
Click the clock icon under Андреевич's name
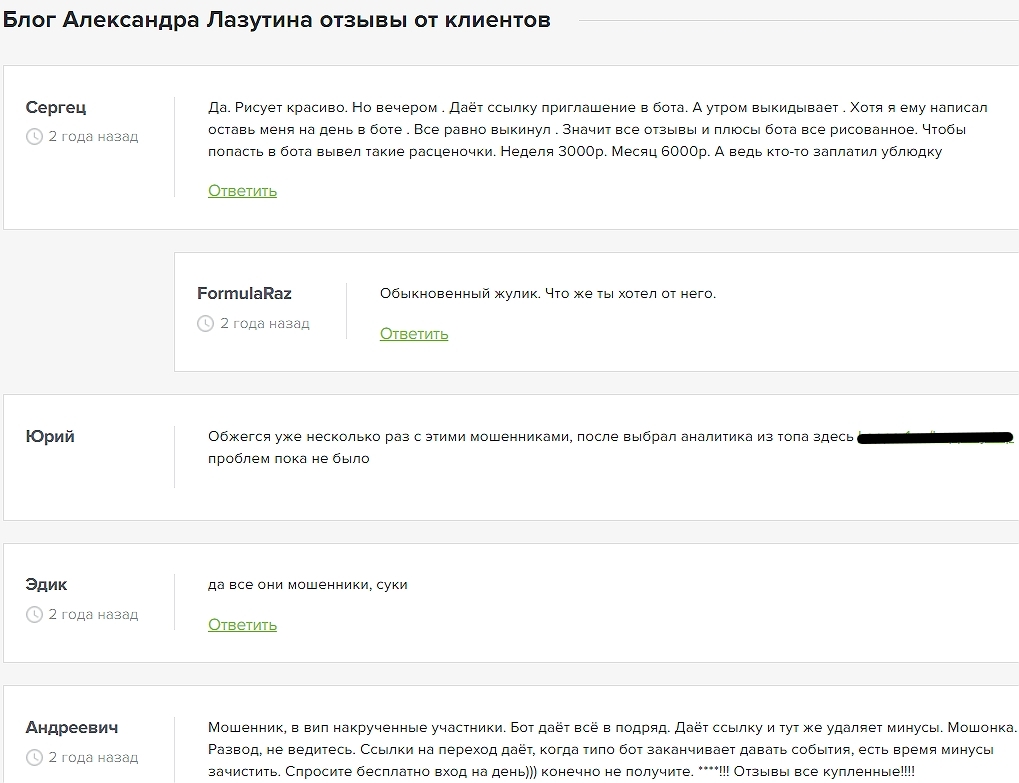click(x=34, y=758)
